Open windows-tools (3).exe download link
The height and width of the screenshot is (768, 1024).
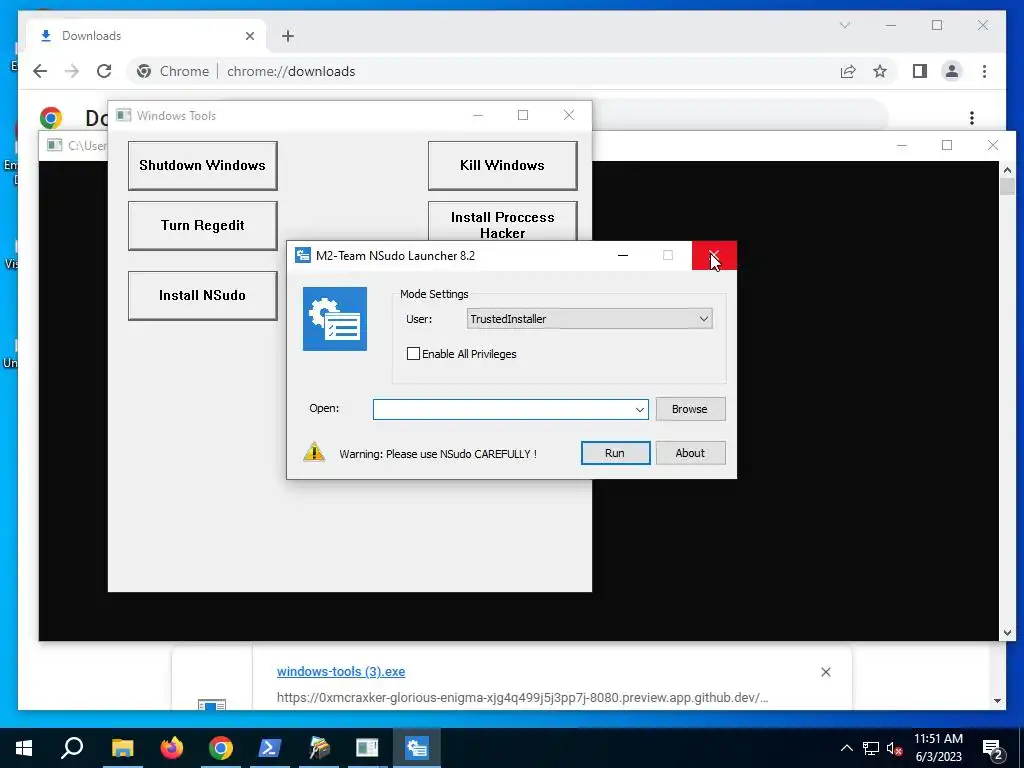tap(341, 671)
